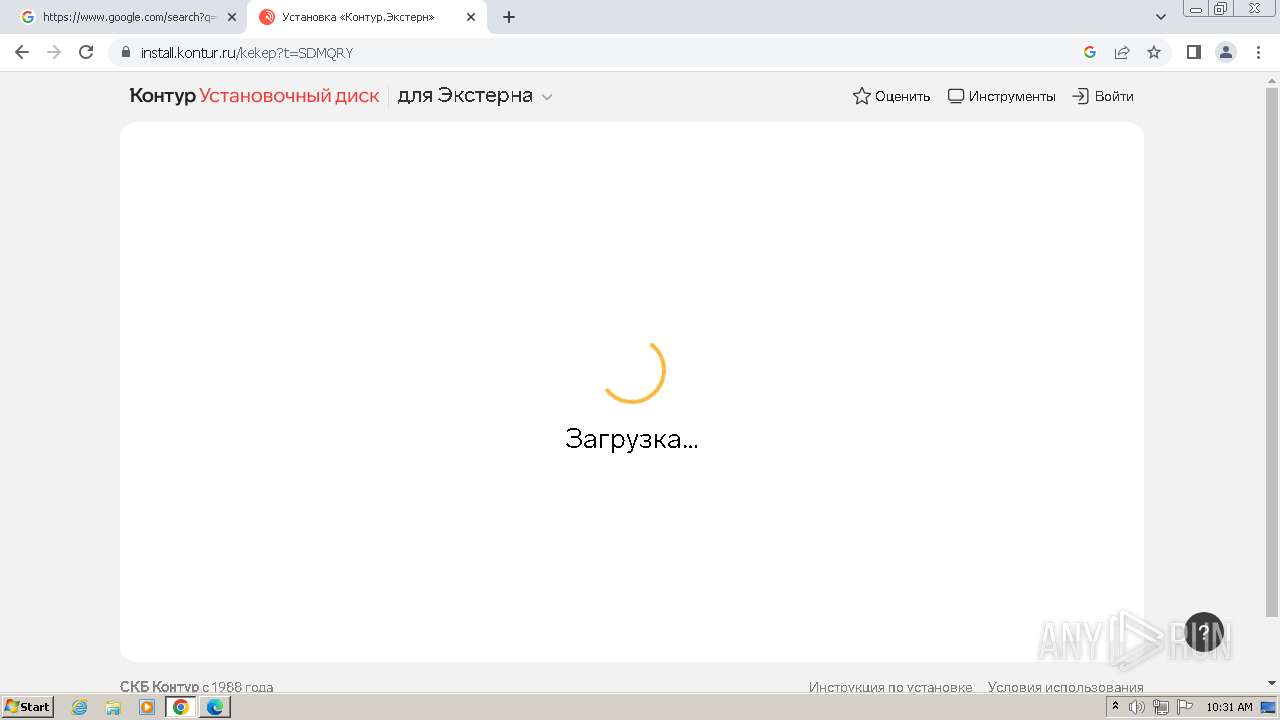Image resolution: width=1280 pixels, height=720 pixels.
Task: Open the Google icon in address bar
Action: (x=1090, y=52)
